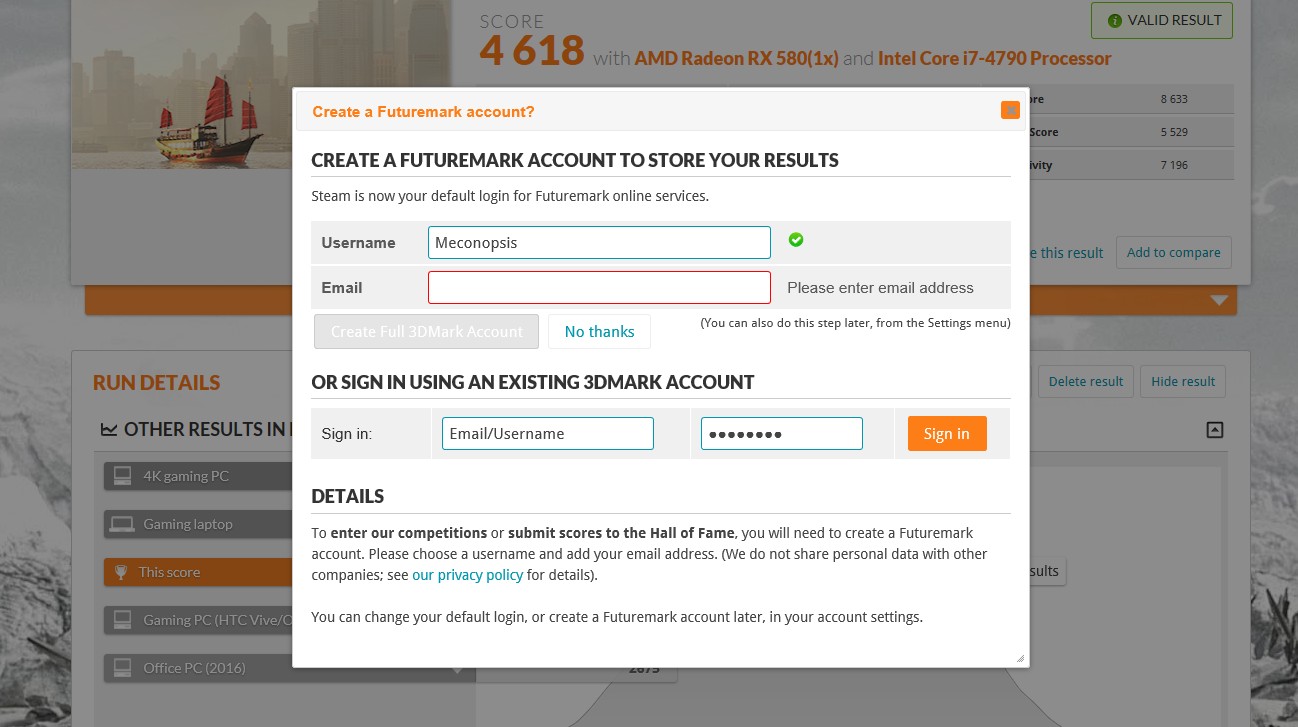This screenshot has height=727, width=1298.
Task: Click the 4 618 score value
Action: 531,50
